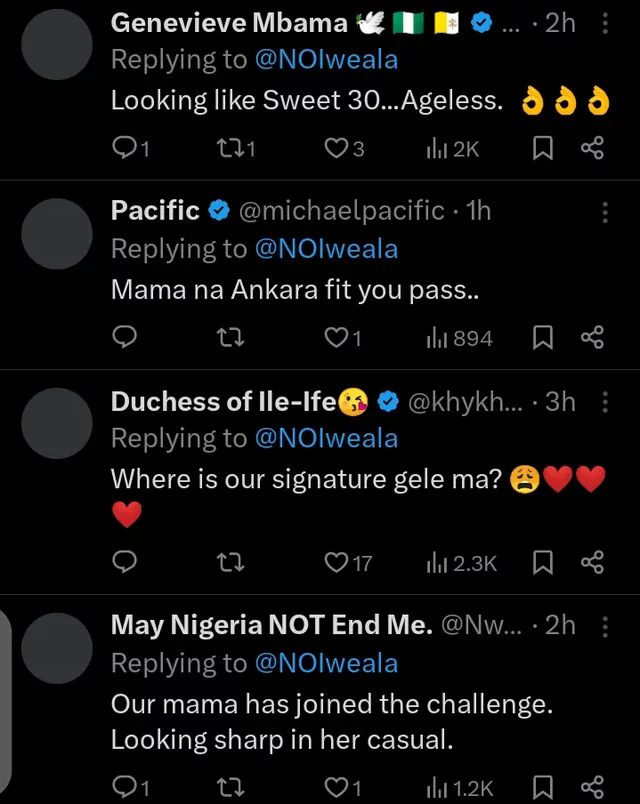Open @NOIweala link in Genevieve's reply
This screenshot has height=804, width=640.
tap(325, 60)
